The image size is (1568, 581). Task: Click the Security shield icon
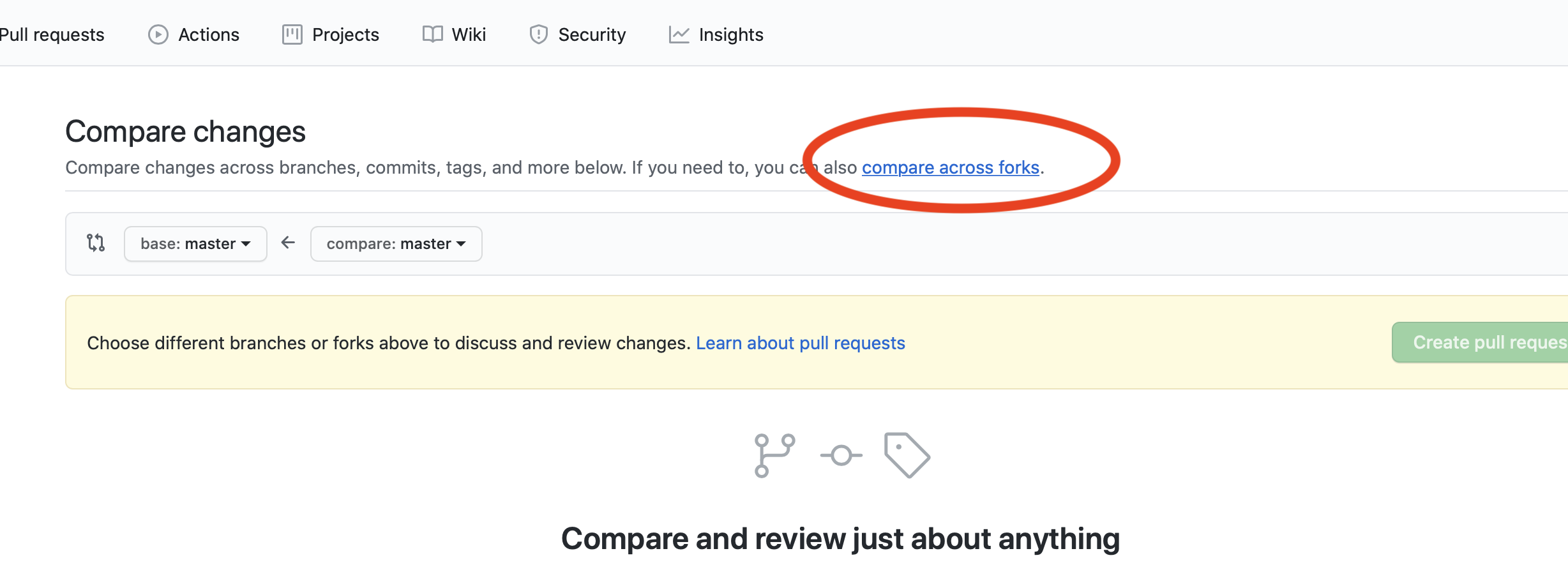(539, 34)
